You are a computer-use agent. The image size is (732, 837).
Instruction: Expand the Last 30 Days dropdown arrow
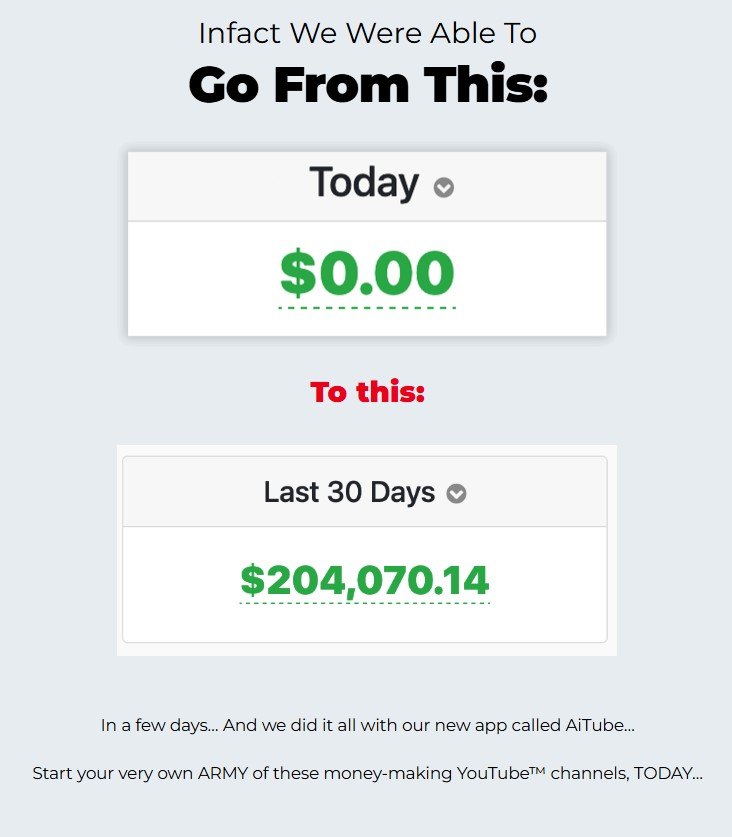click(456, 494)
